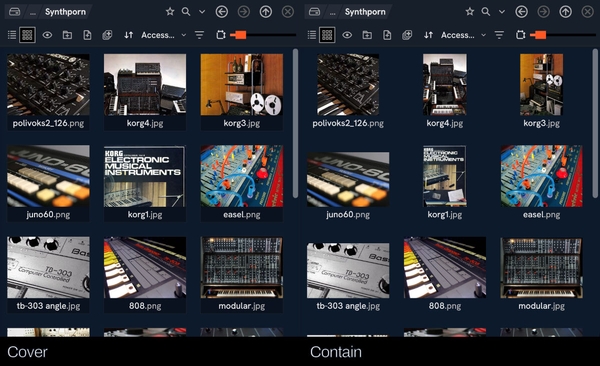Click 808.png filename in Contain pane
Screen dimensions: 600x366
pyautogui.click(x=445, y=306)
